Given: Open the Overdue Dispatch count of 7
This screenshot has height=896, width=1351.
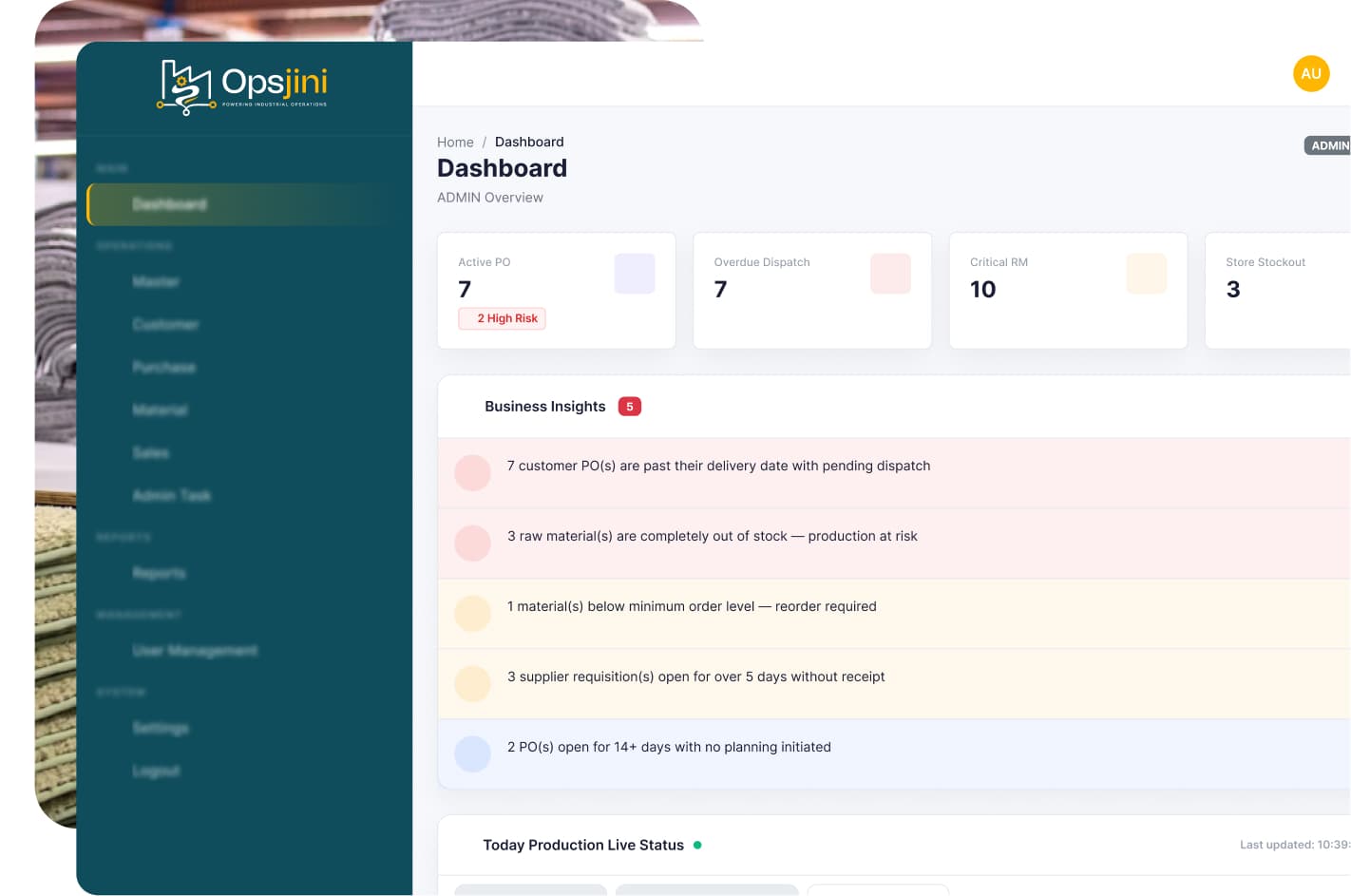Looking at the screenshot, I should [x=720, y=289].
